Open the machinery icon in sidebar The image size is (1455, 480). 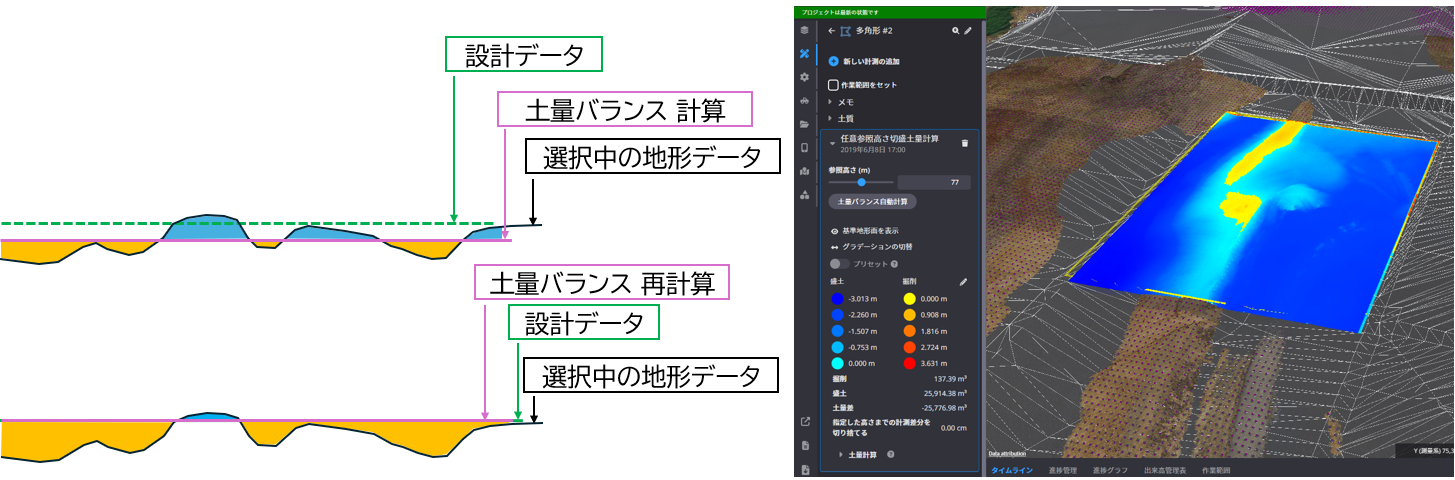(804, 101)
